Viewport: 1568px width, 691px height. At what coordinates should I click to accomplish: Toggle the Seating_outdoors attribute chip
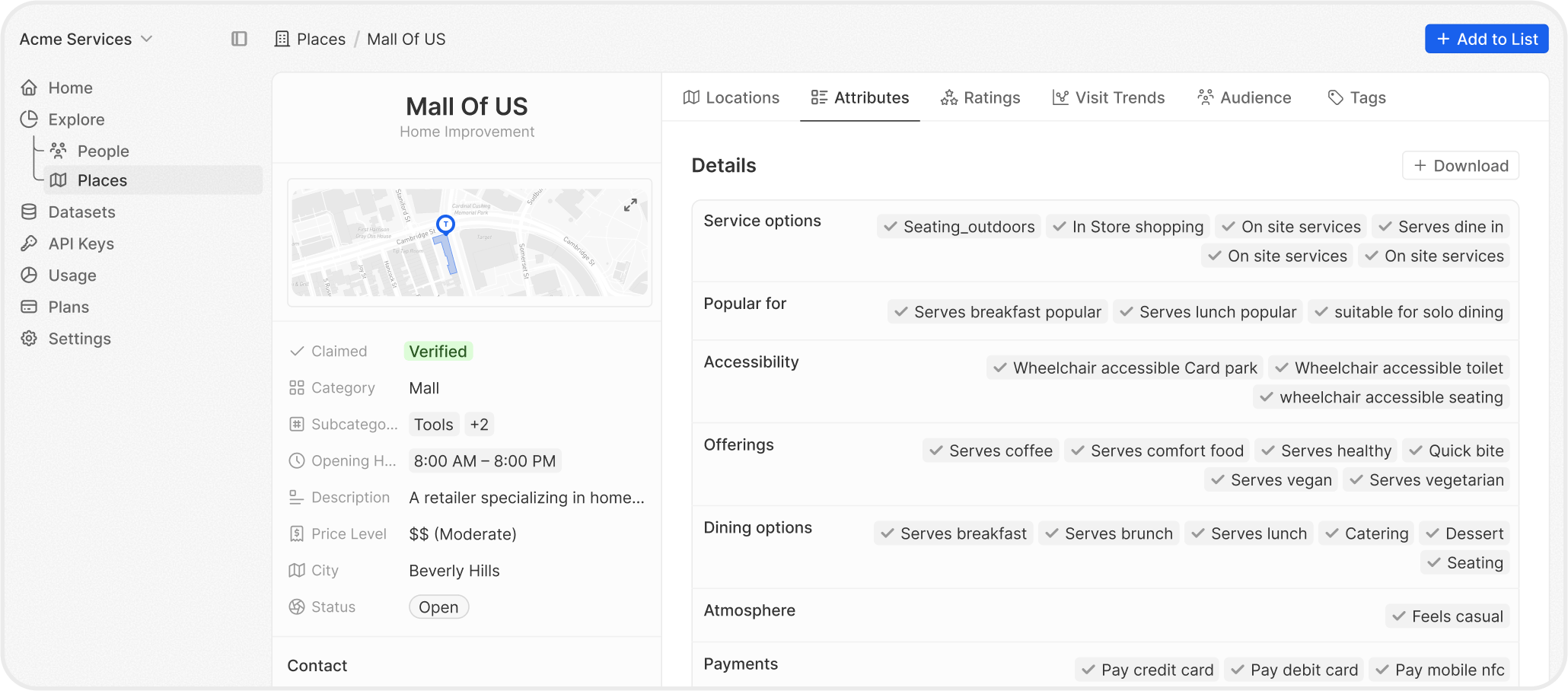958,227
